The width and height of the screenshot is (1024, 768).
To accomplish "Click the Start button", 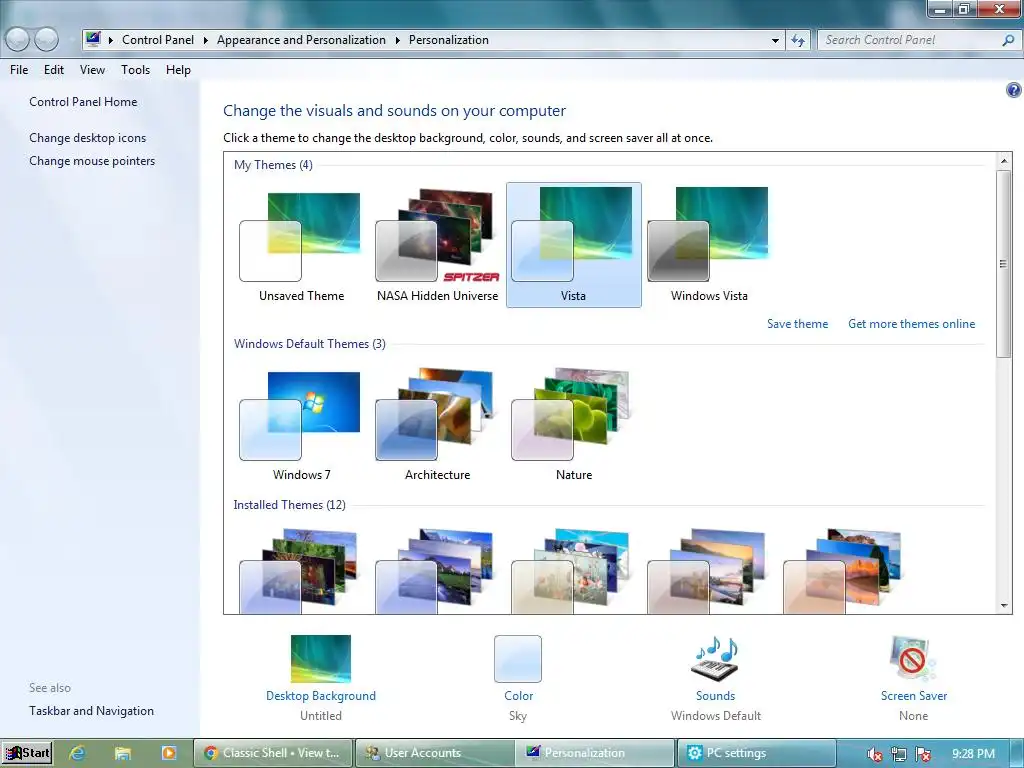I will coord(27,753).
